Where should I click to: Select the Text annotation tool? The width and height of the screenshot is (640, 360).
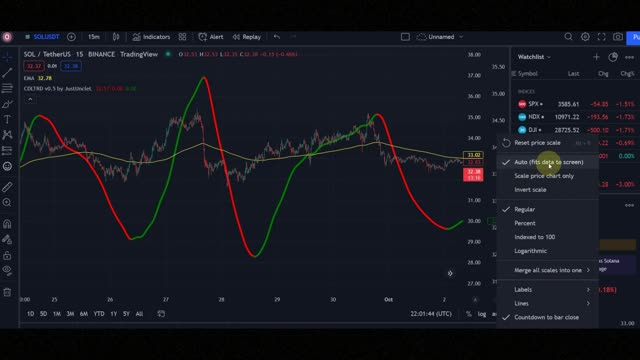7,119
